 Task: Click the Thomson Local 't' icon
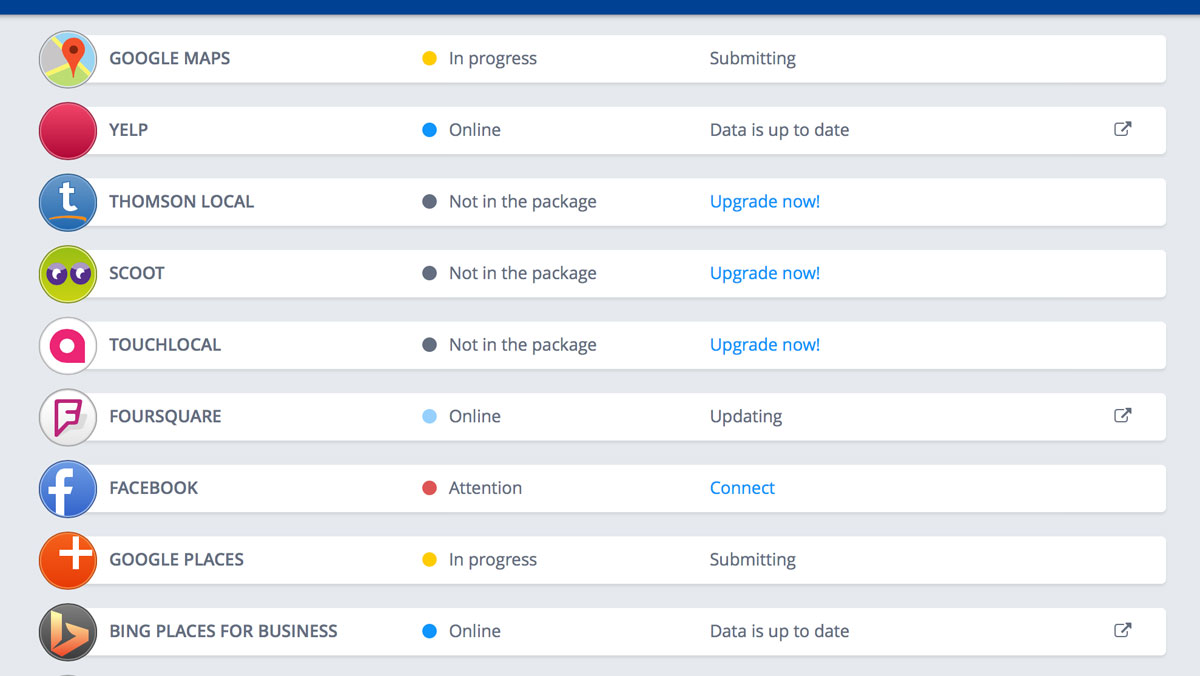[x=68, y=202]
